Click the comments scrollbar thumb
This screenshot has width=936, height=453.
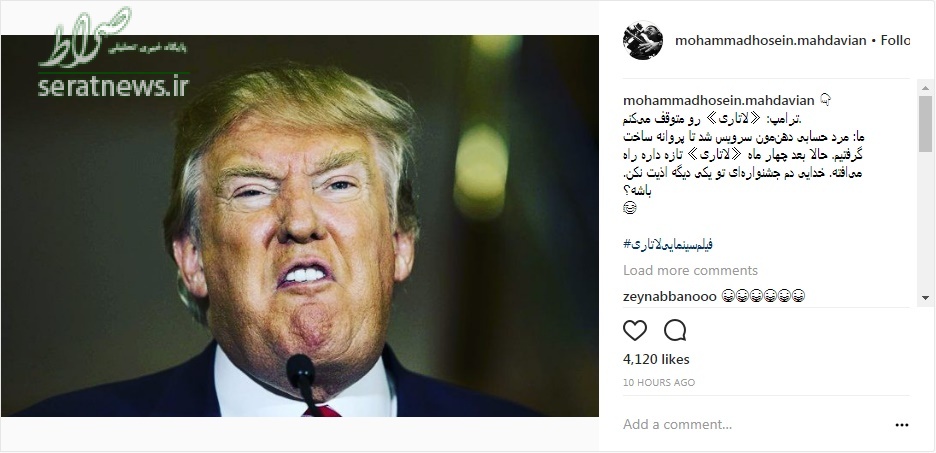tap(925, 123)
